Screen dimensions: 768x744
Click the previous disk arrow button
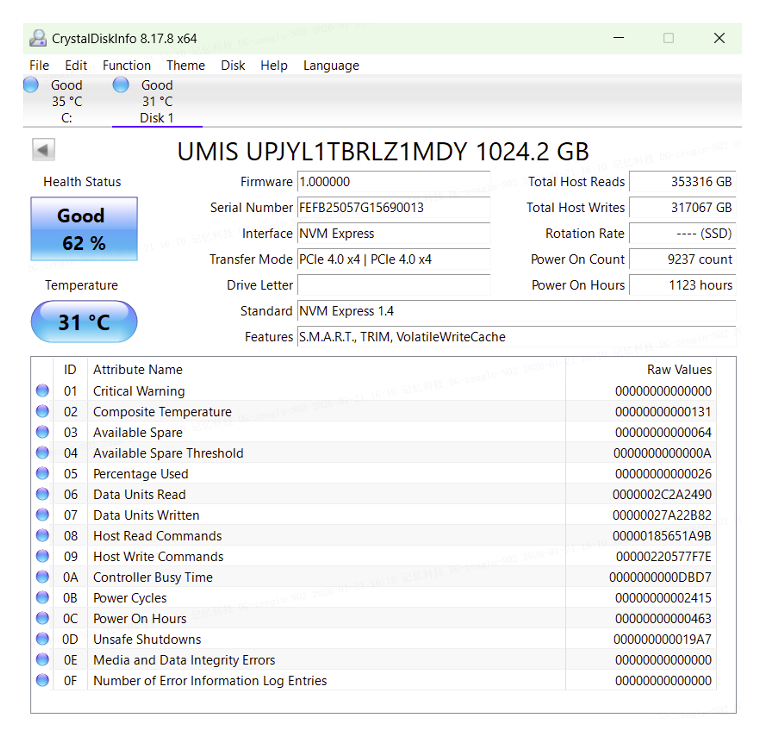[44, 149]
